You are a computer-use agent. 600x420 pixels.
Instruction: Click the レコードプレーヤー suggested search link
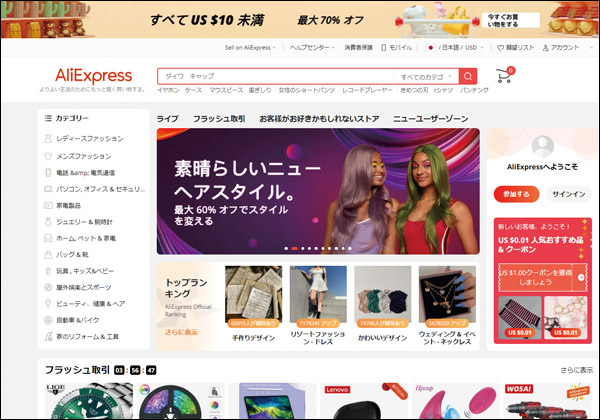click(x=367, y=90)
